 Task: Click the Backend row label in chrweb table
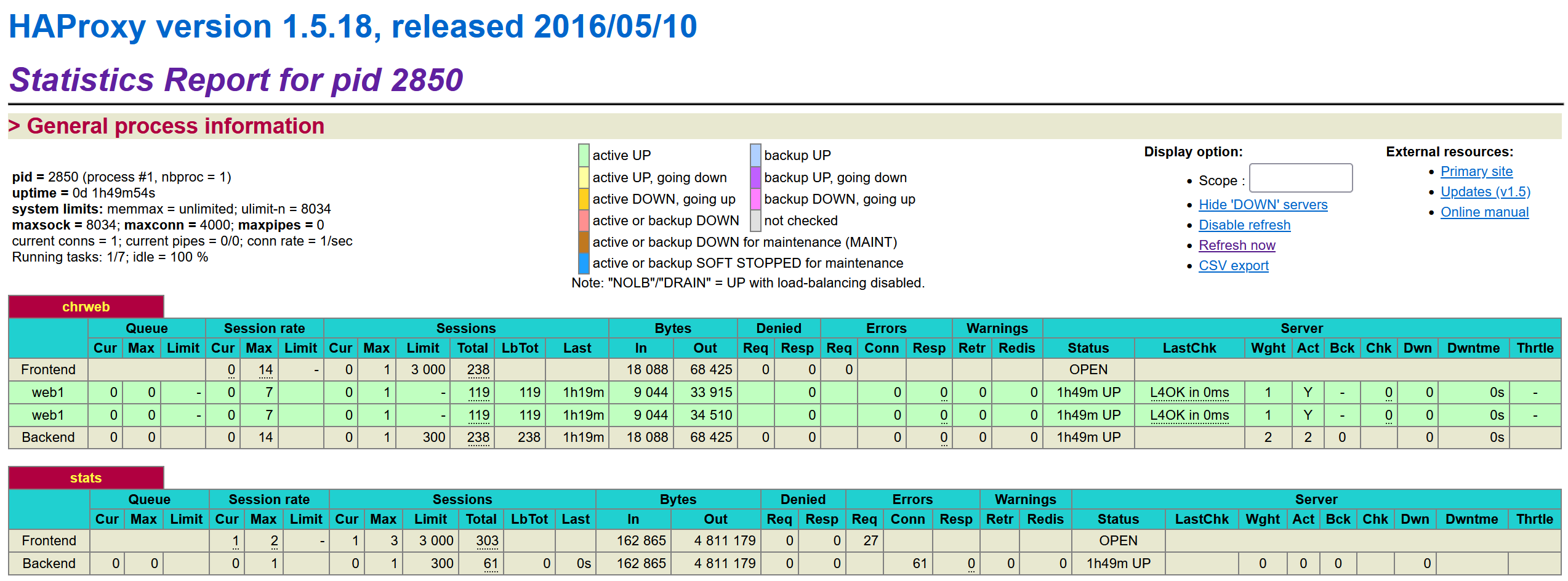click(48, 437)
